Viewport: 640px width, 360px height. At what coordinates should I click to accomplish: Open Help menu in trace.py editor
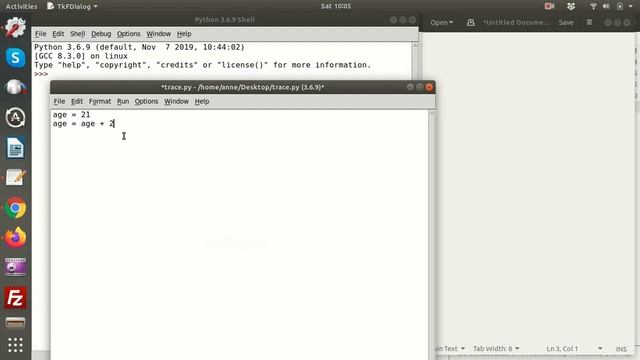[x=202, y=101]
